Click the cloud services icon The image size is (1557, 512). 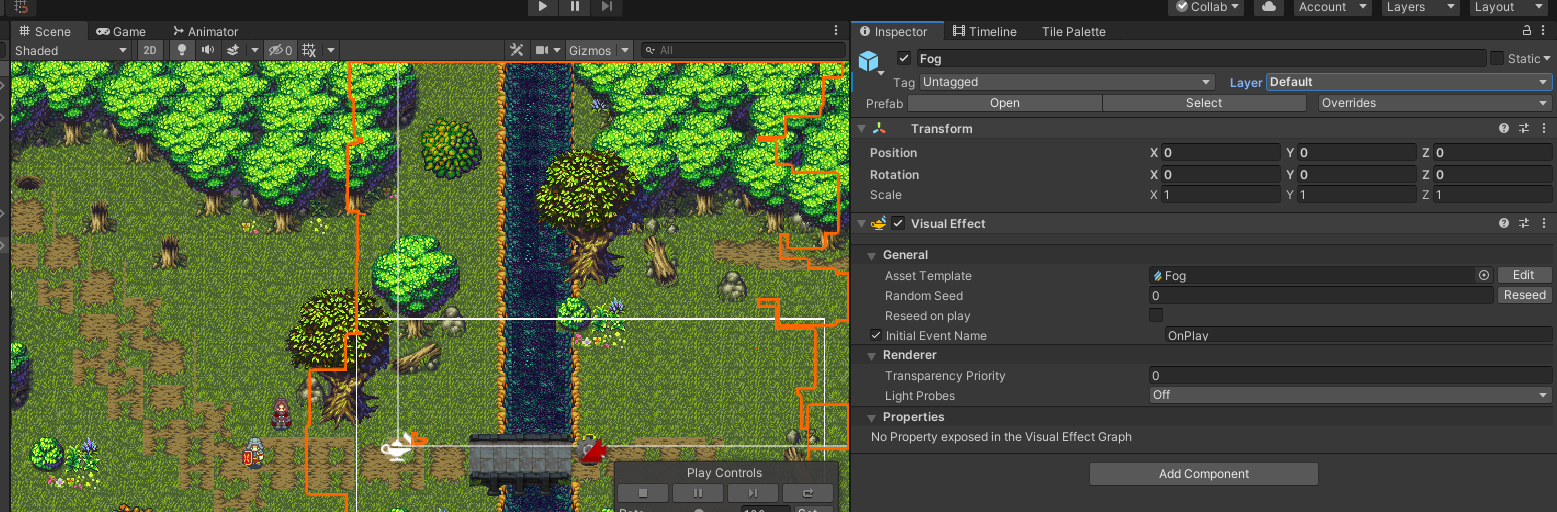1269,7
